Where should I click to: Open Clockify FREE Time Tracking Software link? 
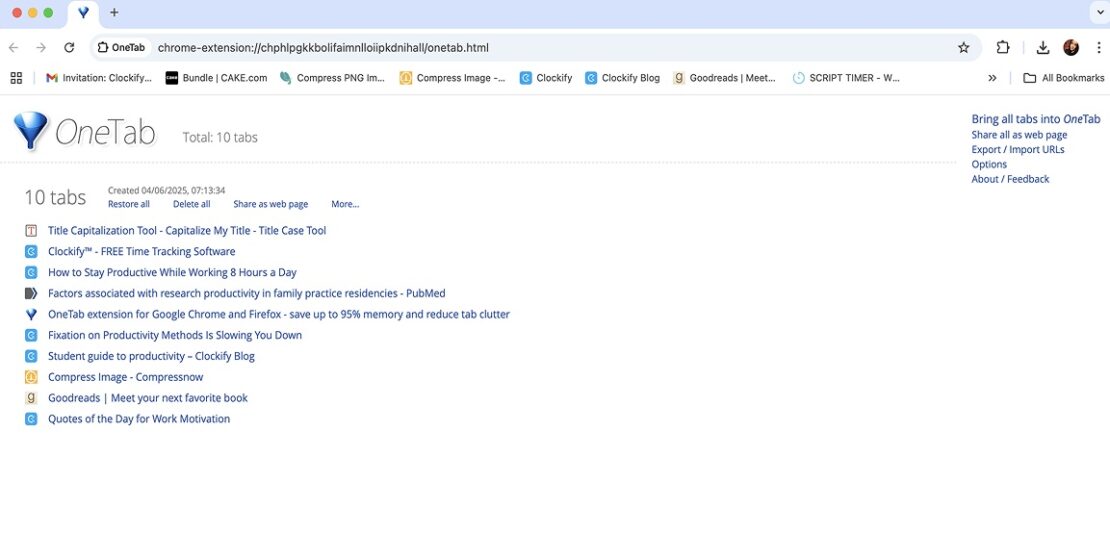[x=142, y=251]
